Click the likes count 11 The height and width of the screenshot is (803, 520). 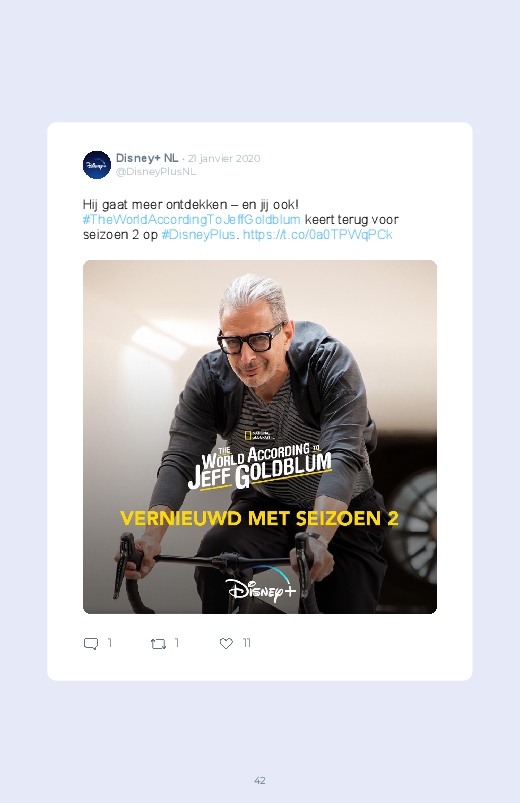pos(246,643)
